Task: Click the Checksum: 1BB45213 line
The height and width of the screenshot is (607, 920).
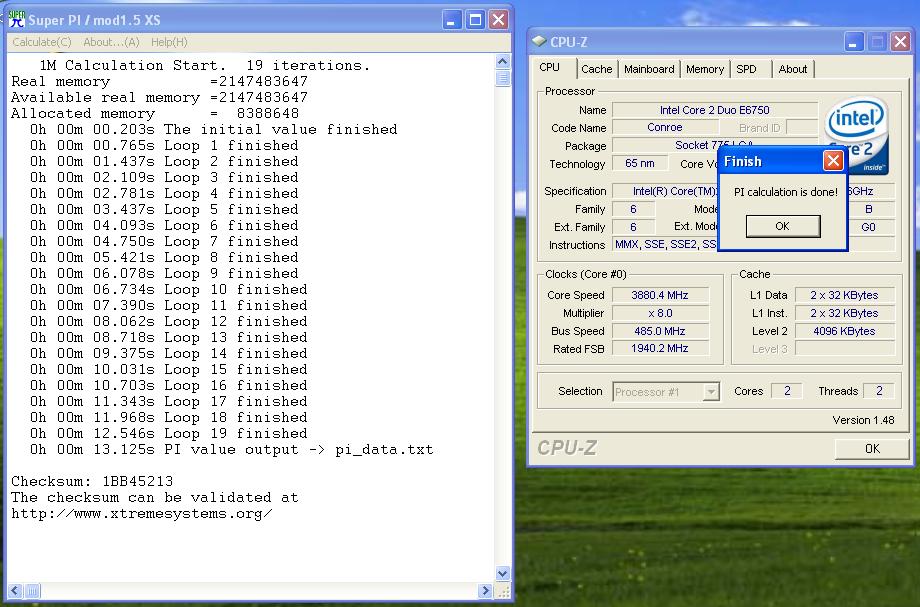Action: pyautogui.click(x=92, y=481)
